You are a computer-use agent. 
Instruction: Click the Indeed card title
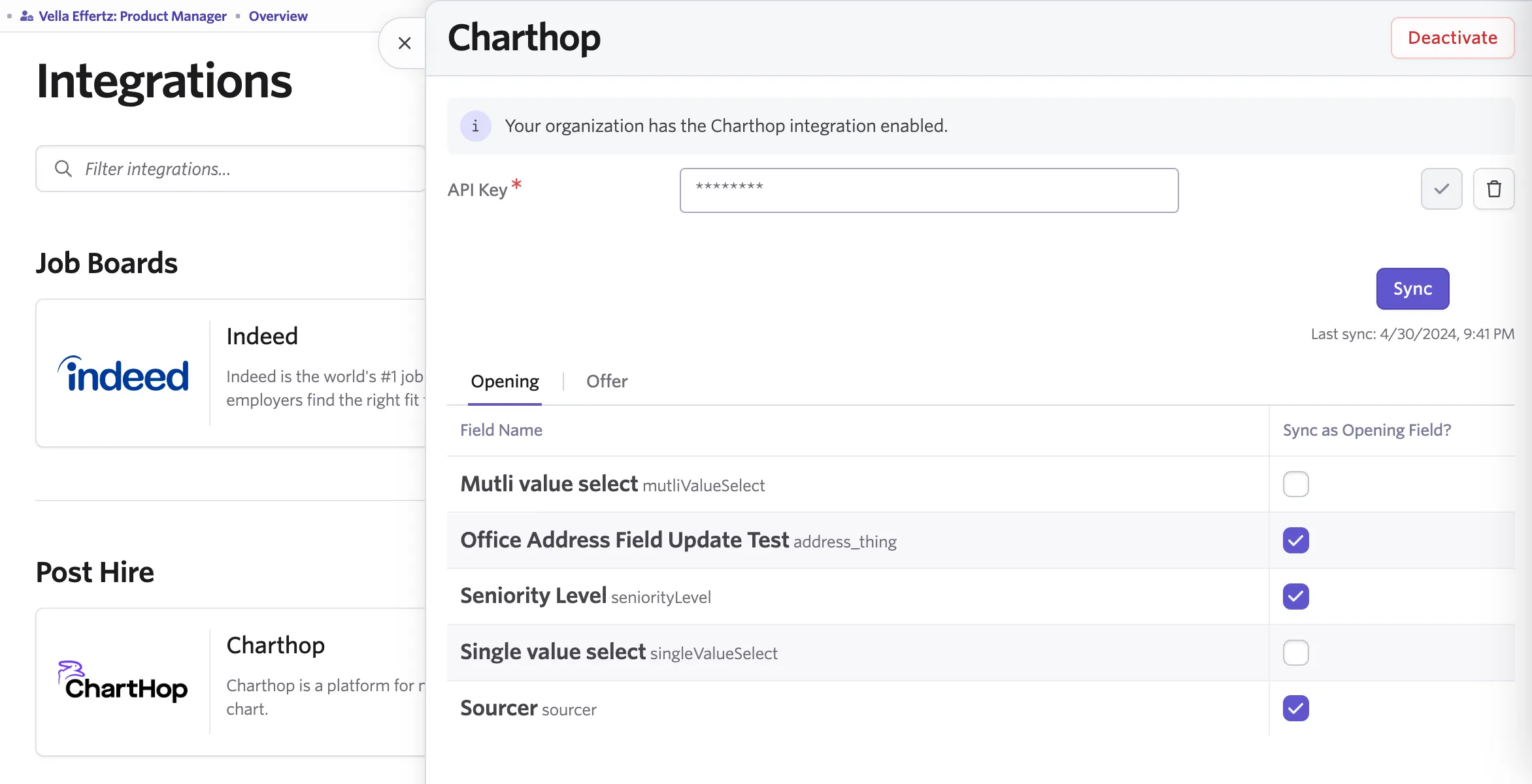pos(262,336)
